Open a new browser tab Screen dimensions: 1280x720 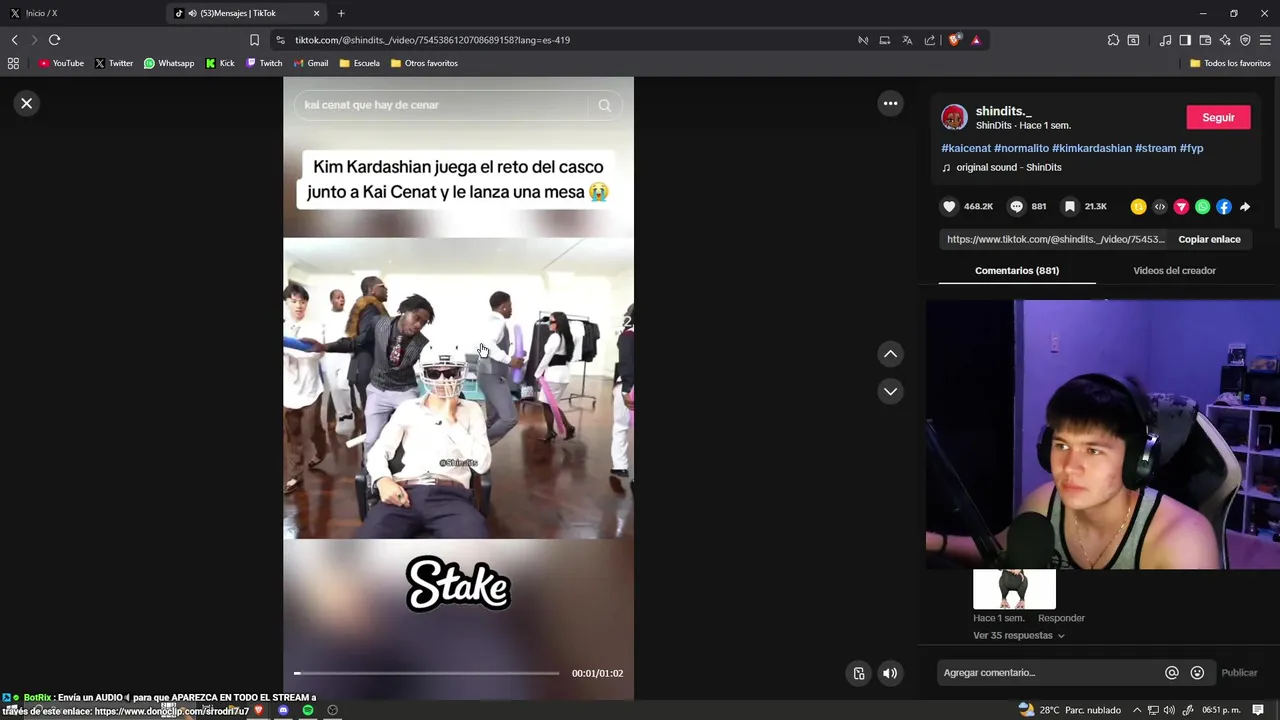click(341, 13)
